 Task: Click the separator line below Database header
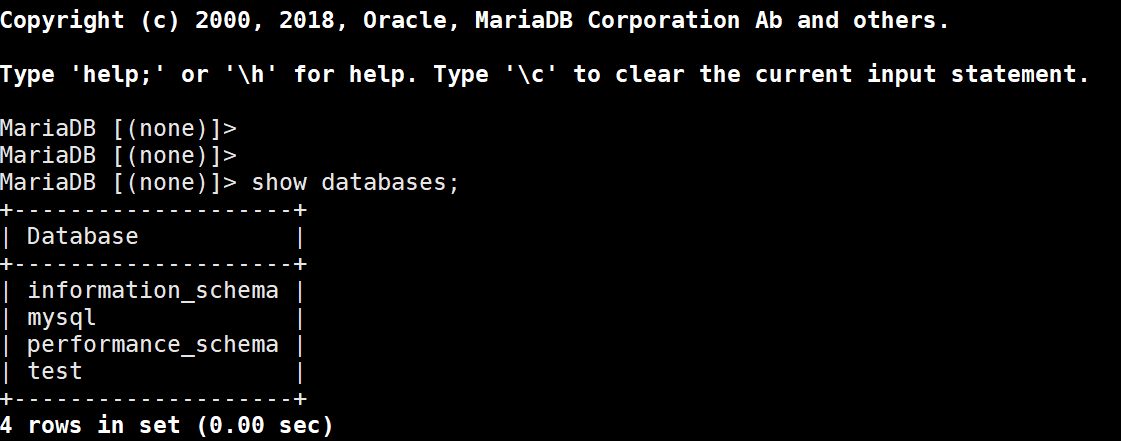click(x=153, y=264)
